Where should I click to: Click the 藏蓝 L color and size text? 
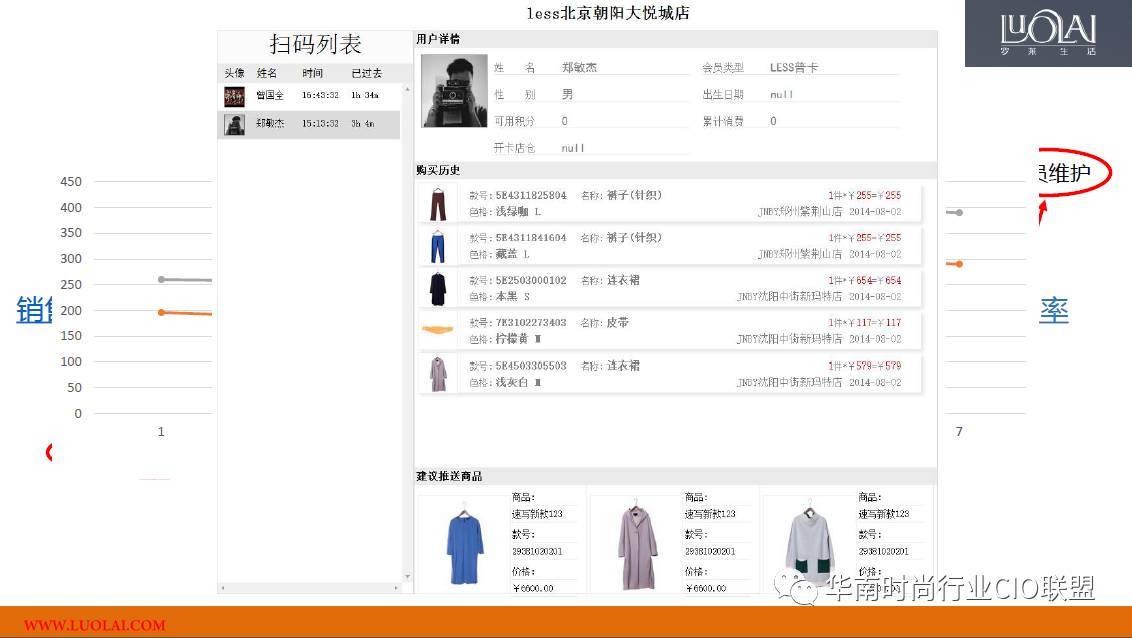tap(513, 255)
